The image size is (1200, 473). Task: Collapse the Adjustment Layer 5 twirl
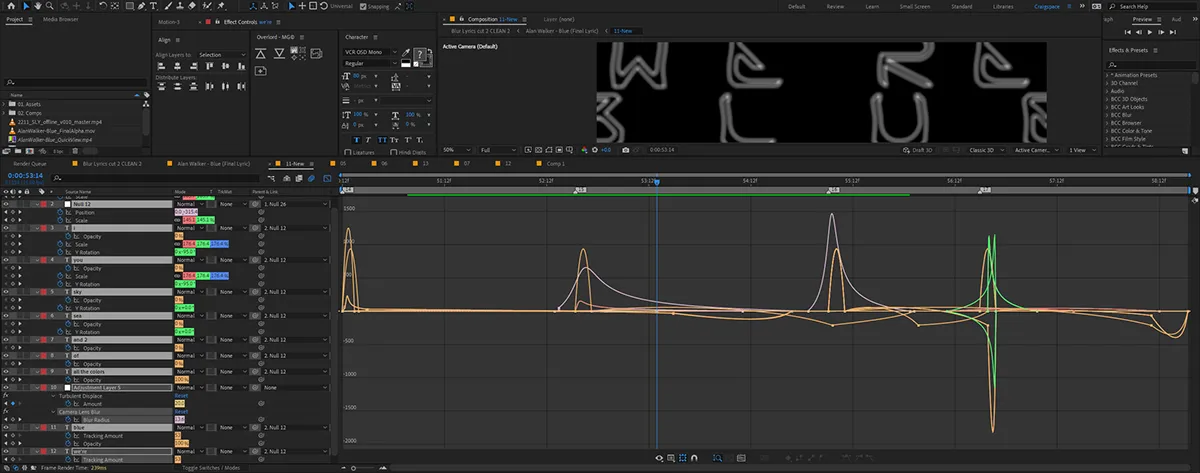[37, 387]
